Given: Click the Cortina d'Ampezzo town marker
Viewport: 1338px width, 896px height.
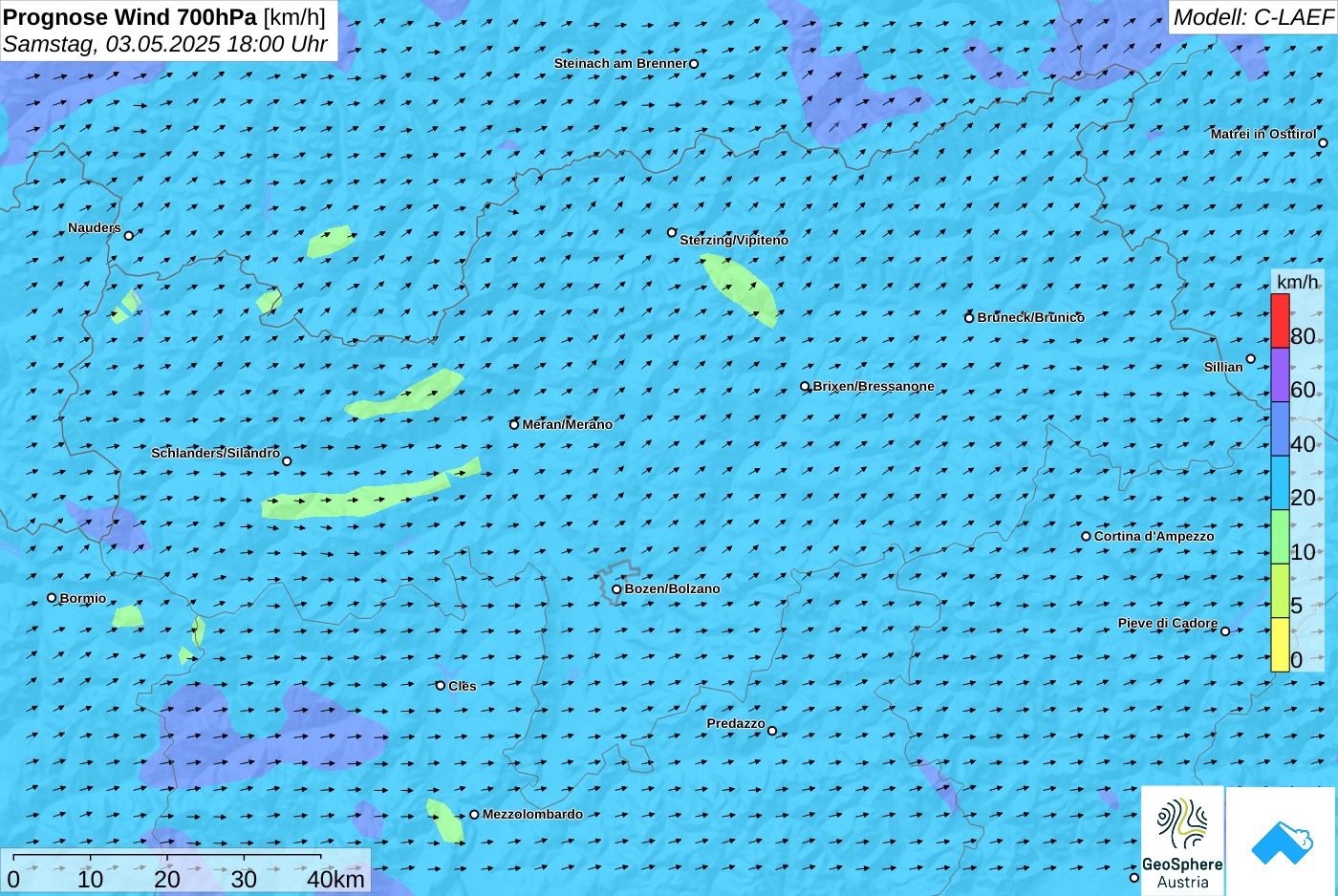Looking at the screenshot, I should click(1086, 536).
